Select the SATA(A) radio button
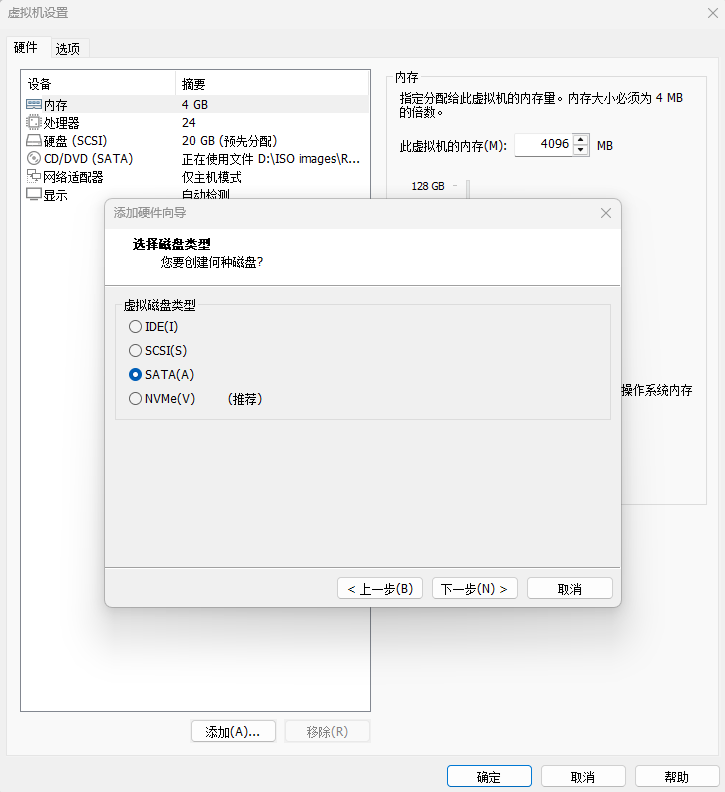This screenshot has height=792, width=725. (x=136, y=374)
